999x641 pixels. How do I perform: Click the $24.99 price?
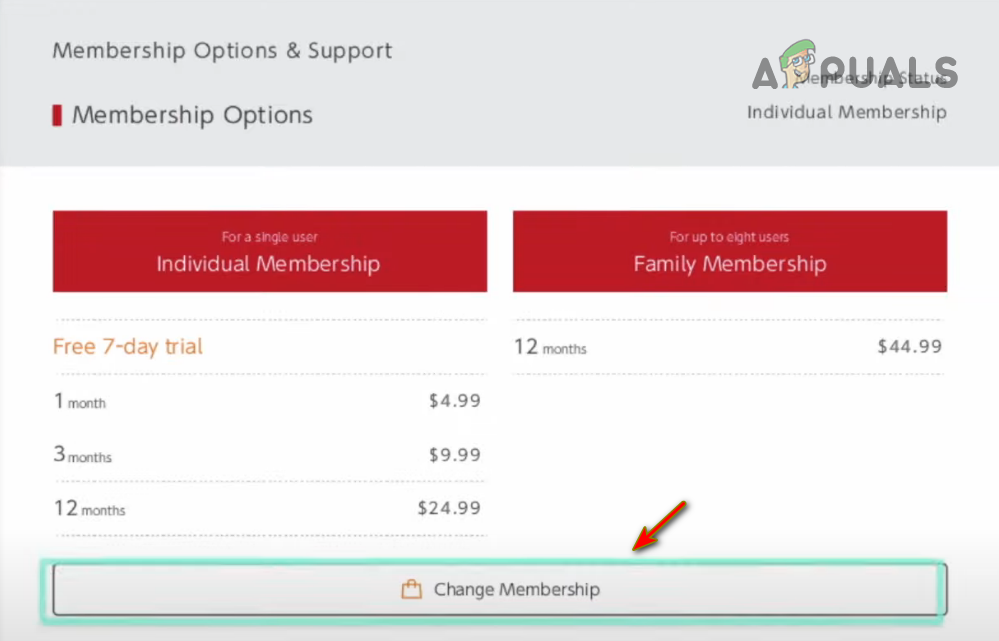tap(449, 508)
